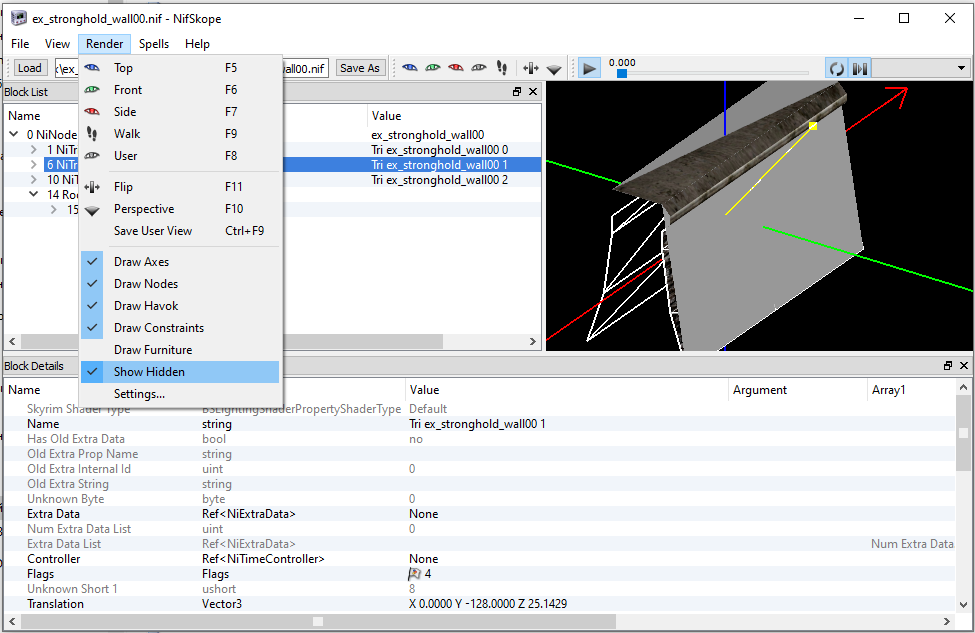
Task: Float the Block List panel
Action: pyautogui.click(x=517, y=91)
